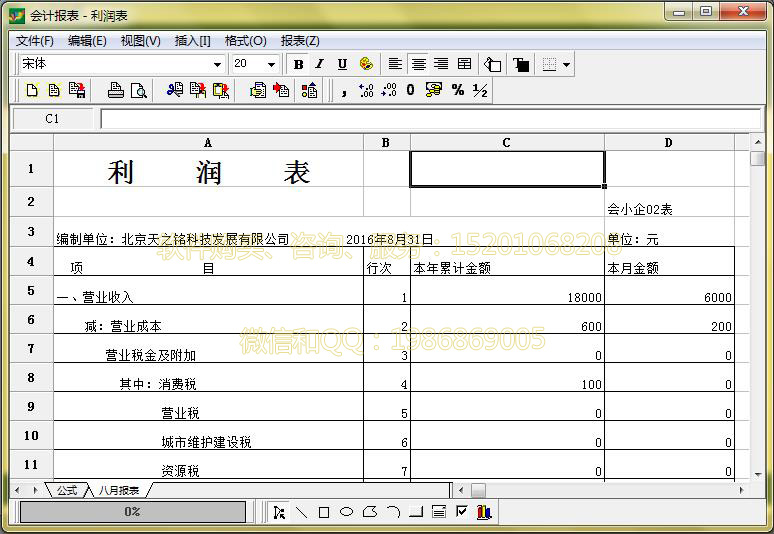Select the line drawing tool

click(x=301, y=512)
